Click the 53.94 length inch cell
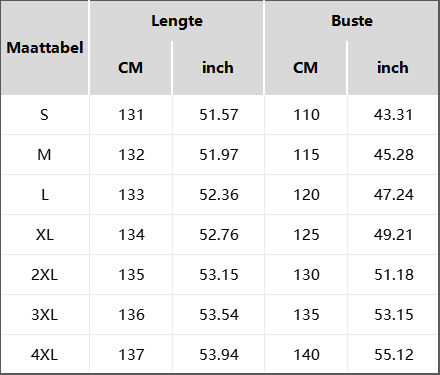The height and width of the screenshot is (375, 440). click(219, 355)
